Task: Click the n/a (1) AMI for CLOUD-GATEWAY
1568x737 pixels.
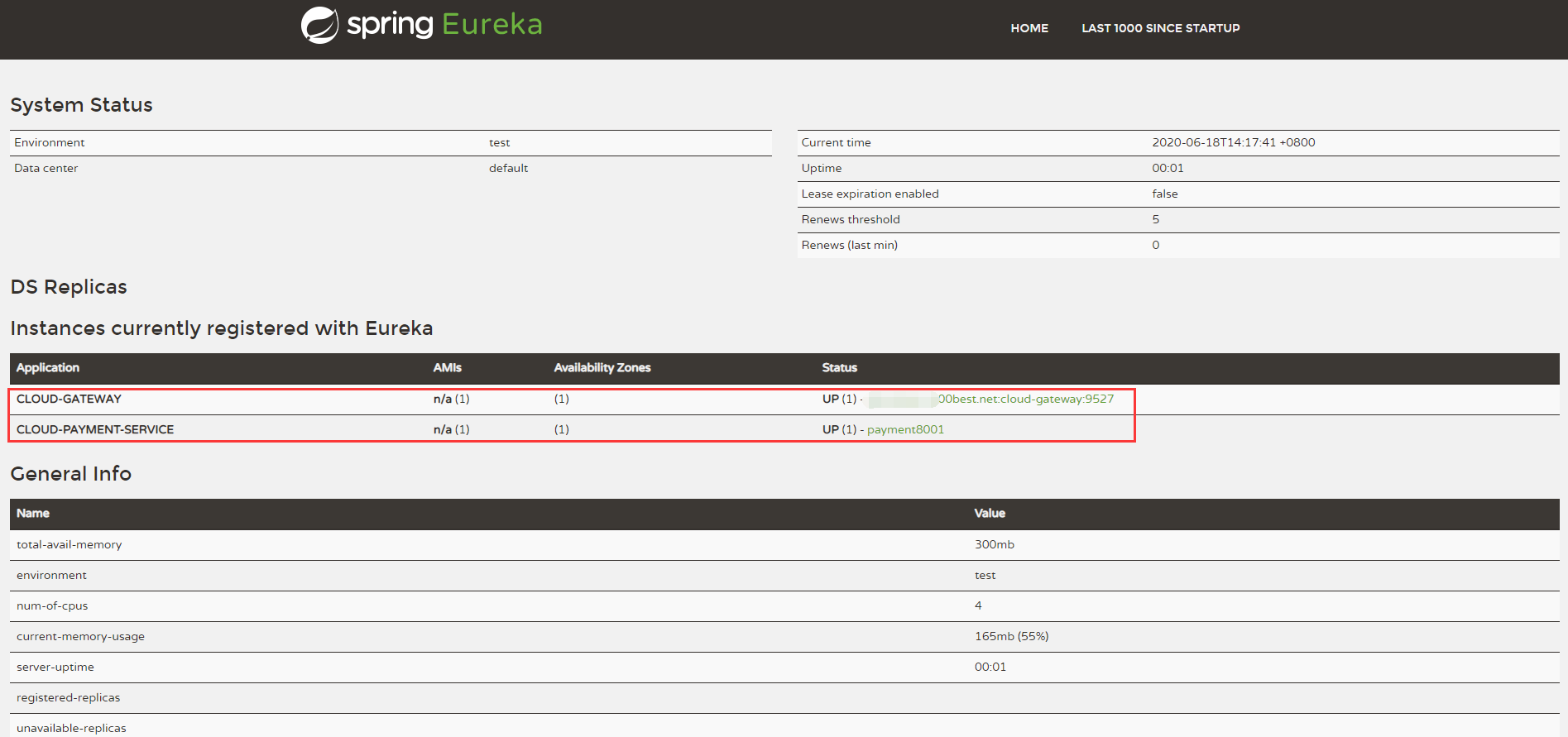Action: pyautogui.click(x=452, y=399)
